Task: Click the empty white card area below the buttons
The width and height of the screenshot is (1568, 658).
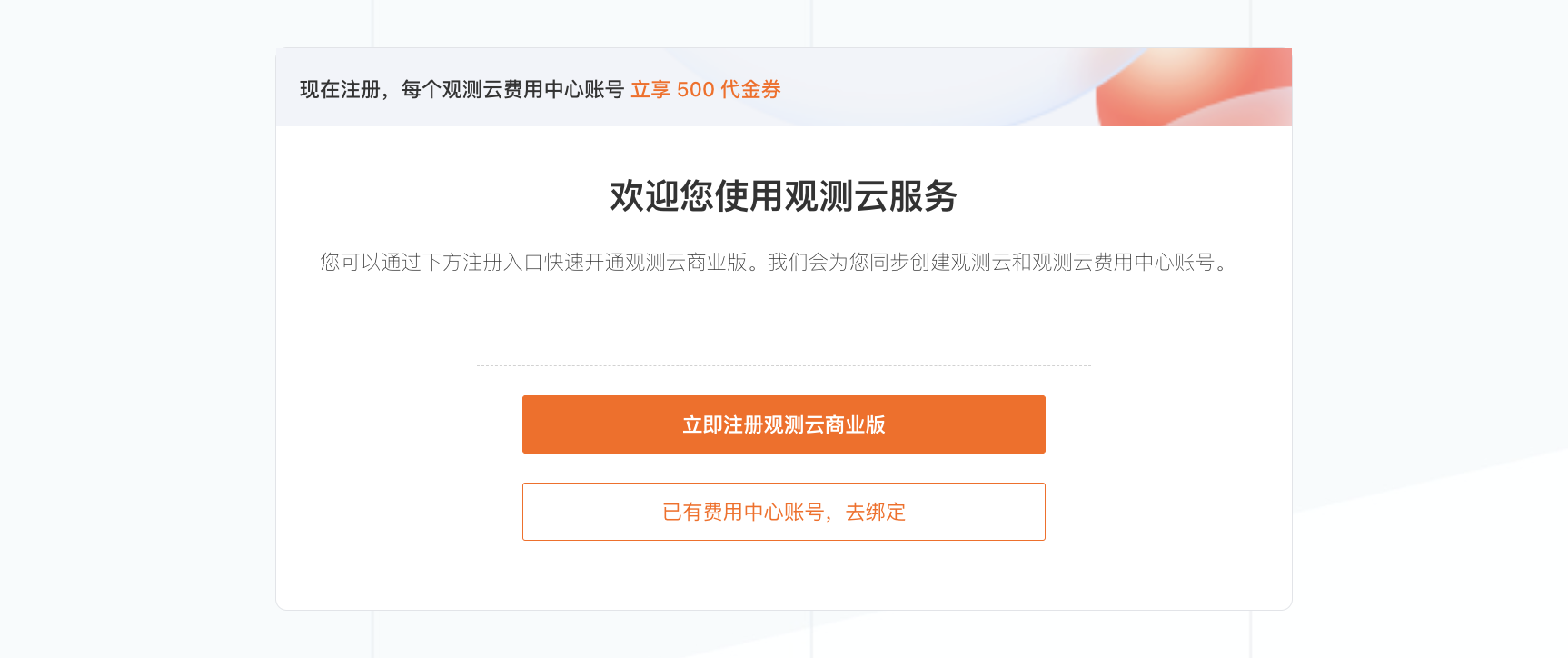Action: pyautogui.click(x=783, y=575)
